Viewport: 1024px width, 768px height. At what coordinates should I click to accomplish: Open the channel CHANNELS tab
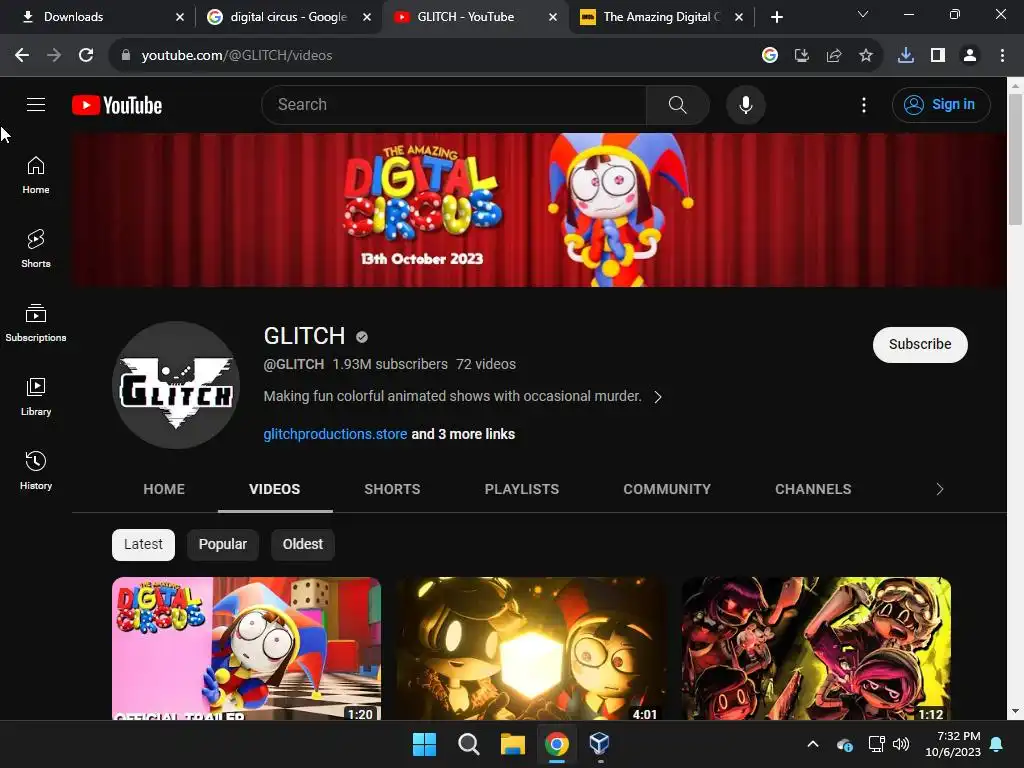(x=813, y=489)
